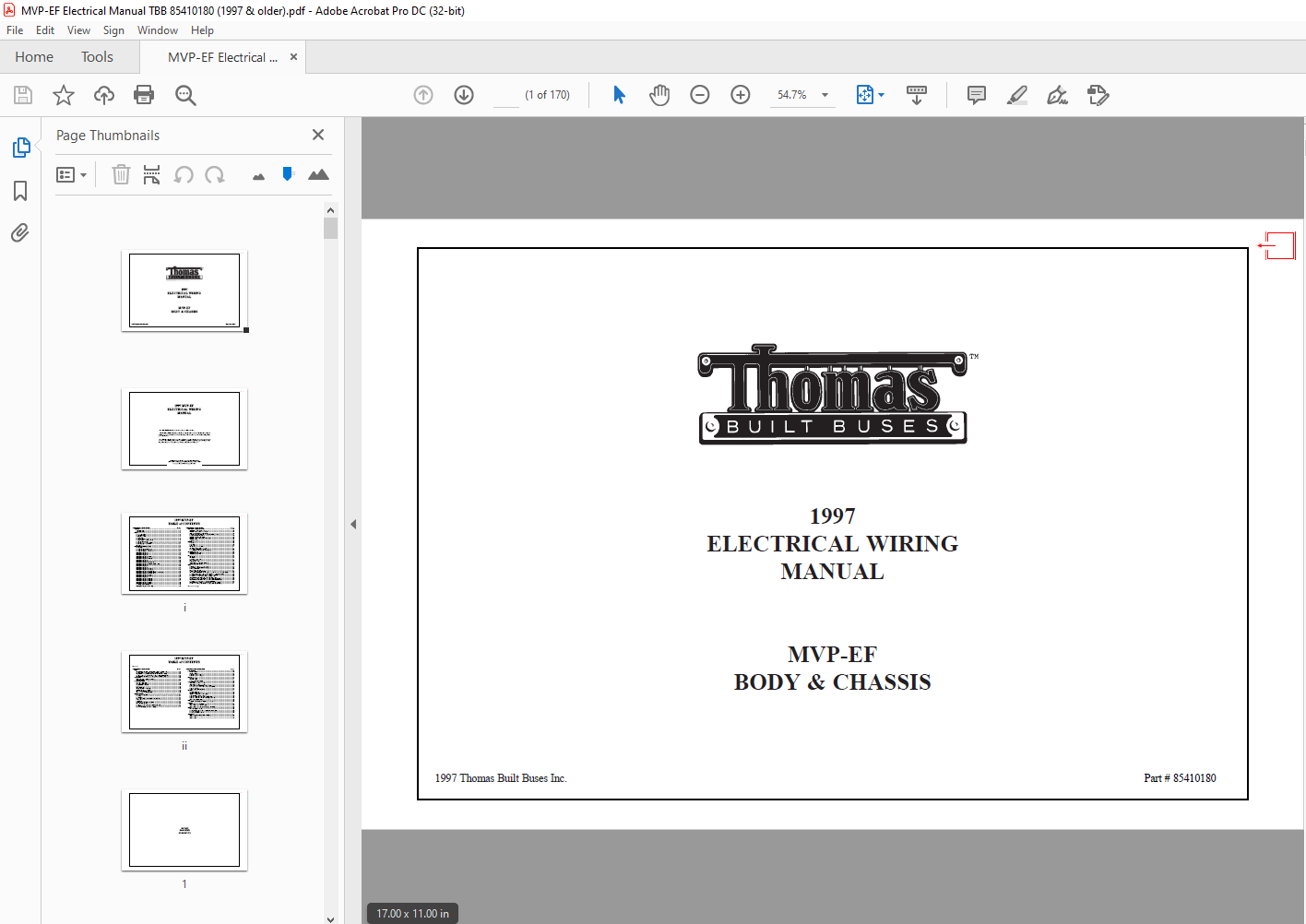Click the print pages thumbnail icon
This screenshot has width=1306, height=924.
coord(152,174)
